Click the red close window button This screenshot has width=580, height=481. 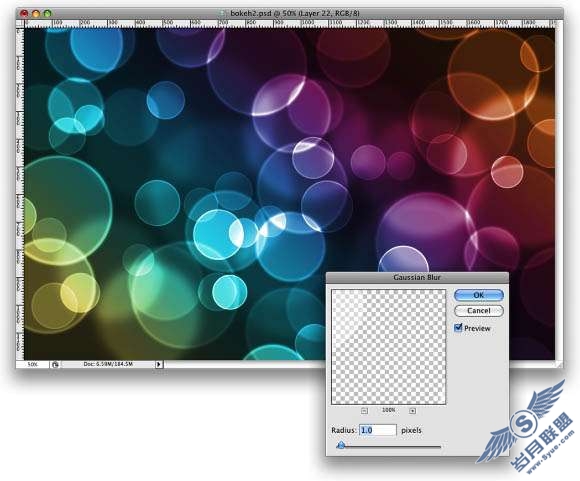tap(24, 14)
